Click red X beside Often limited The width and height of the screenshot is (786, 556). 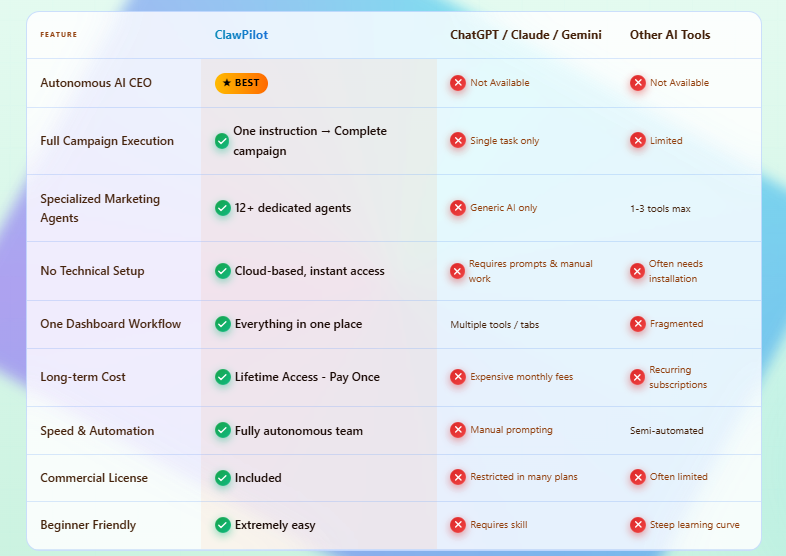click(638, 477)
